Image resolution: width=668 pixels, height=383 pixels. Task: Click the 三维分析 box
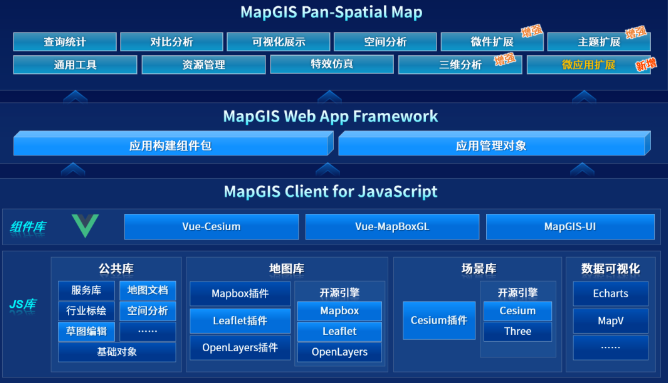click(460, 65)
